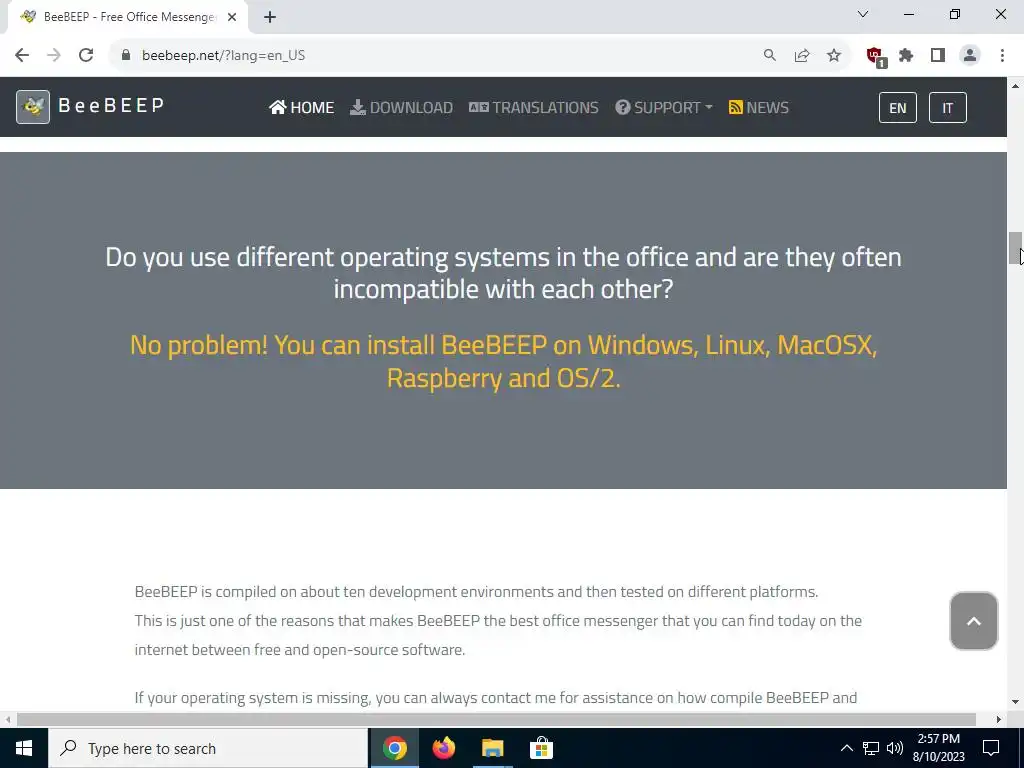Select the BeeBEEP - Free Office Messenger tab
Viewport: 1024px width, 768px height.
(x=127, y=17)
